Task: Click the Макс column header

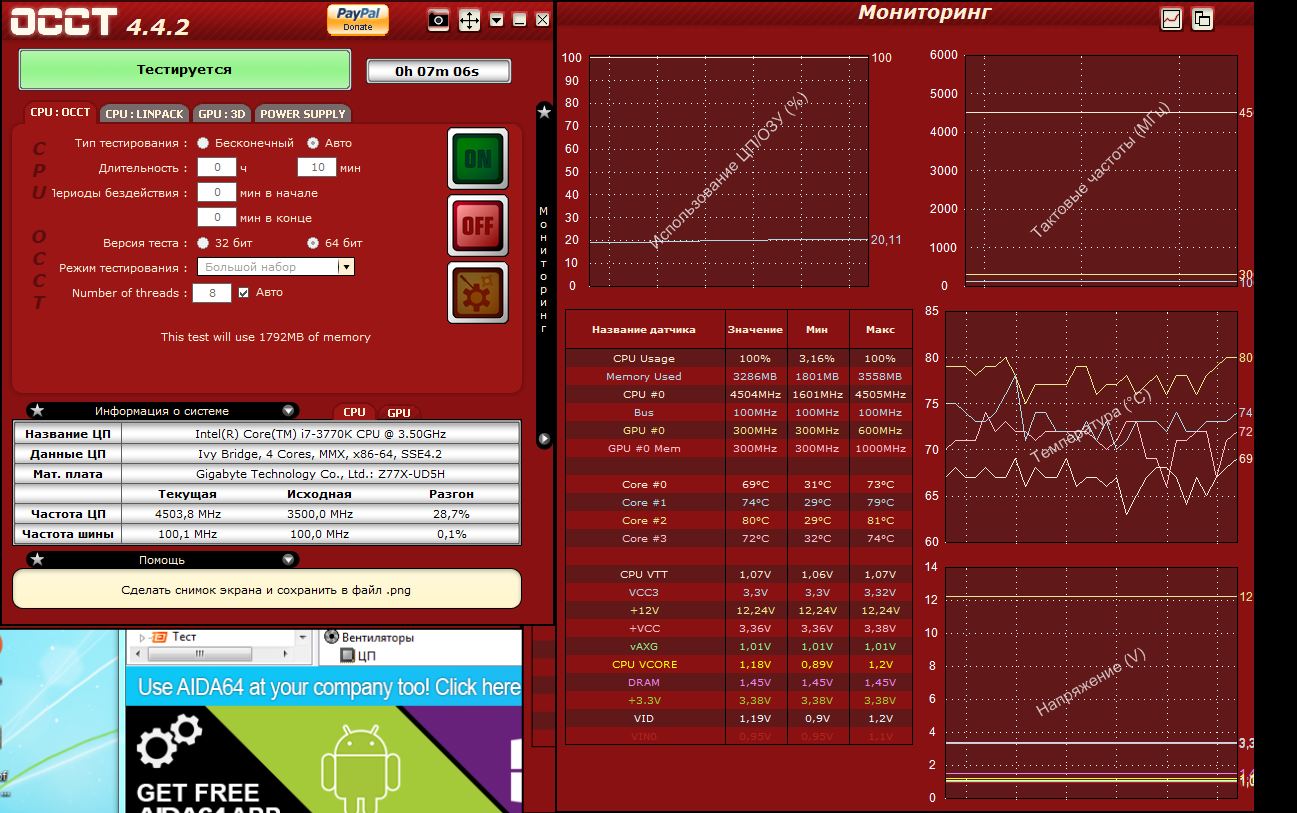Action: tap(880, 329)
